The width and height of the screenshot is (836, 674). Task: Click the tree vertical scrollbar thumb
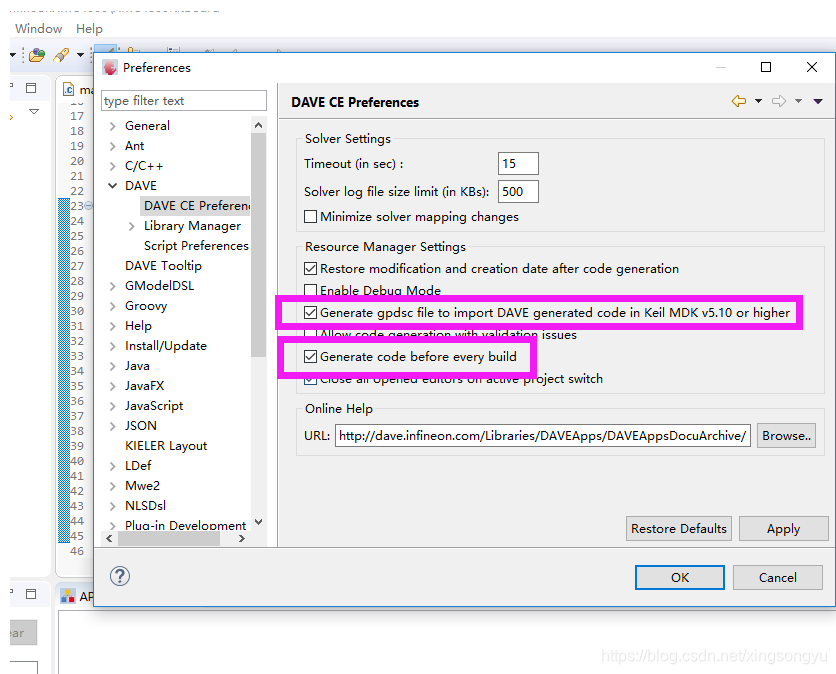click(258, 245)
